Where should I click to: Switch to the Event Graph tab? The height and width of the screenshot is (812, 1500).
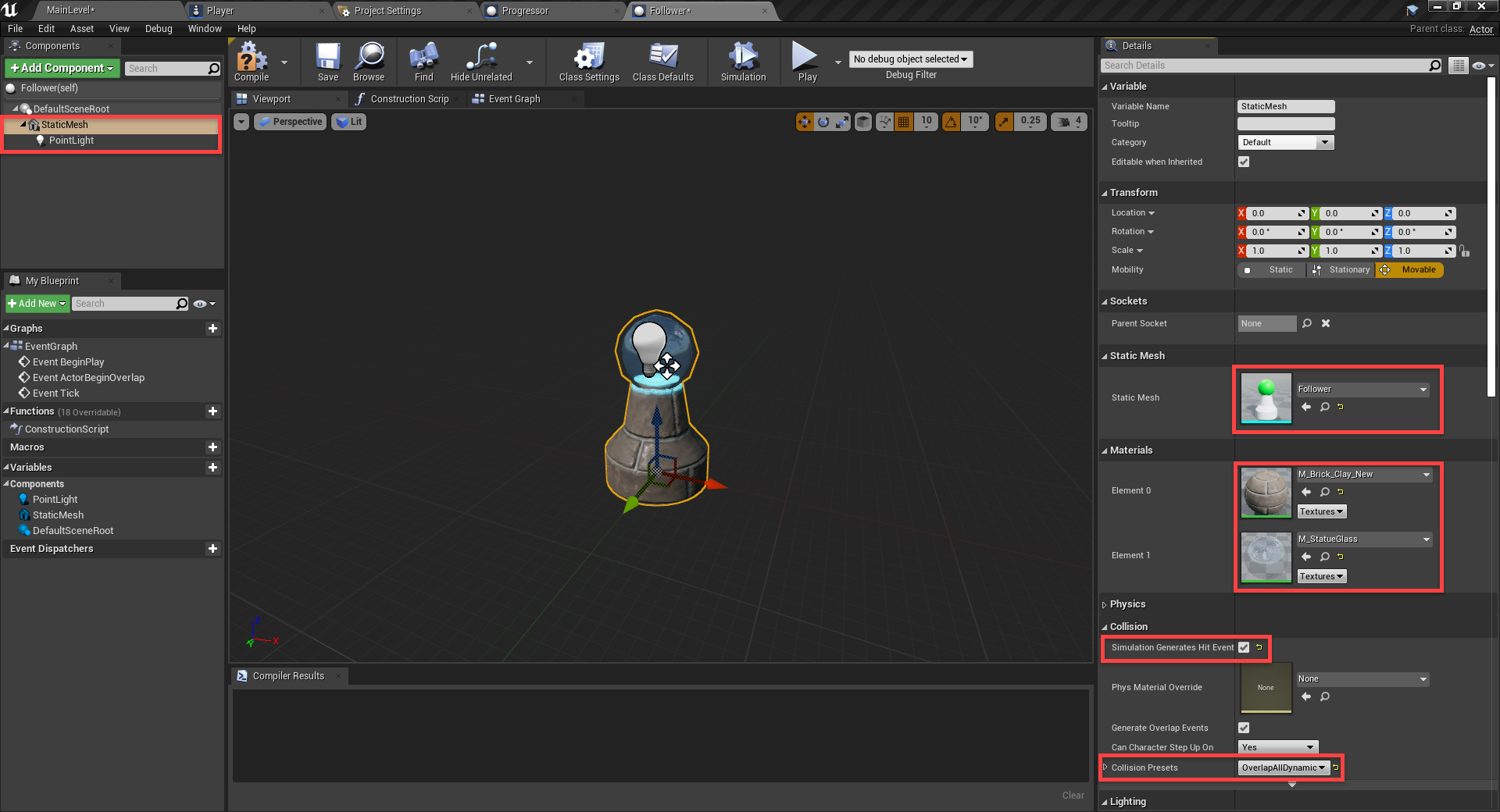coord(513,99)
